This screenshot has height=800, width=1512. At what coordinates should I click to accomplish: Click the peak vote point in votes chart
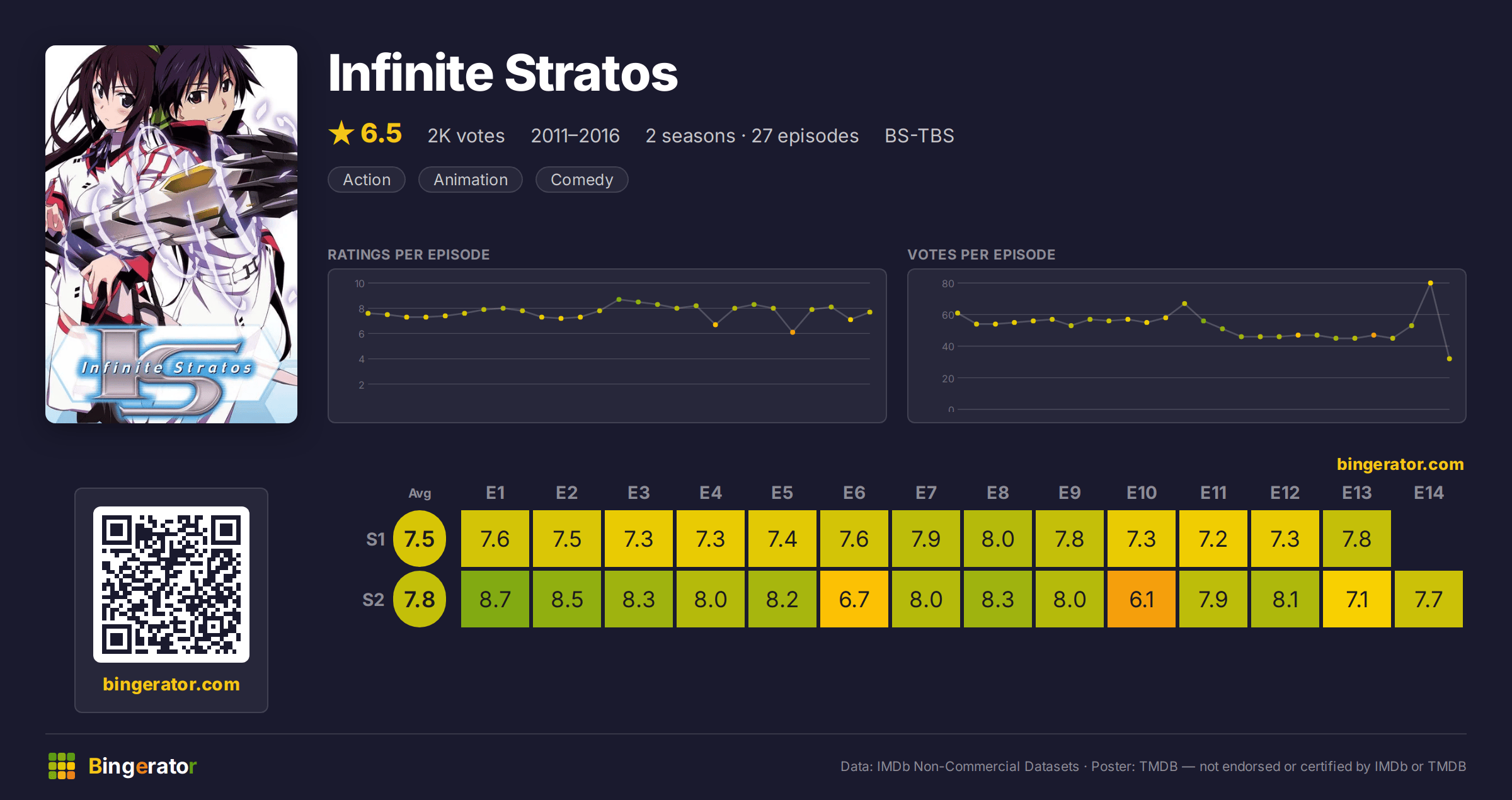tap(1430, 283)
